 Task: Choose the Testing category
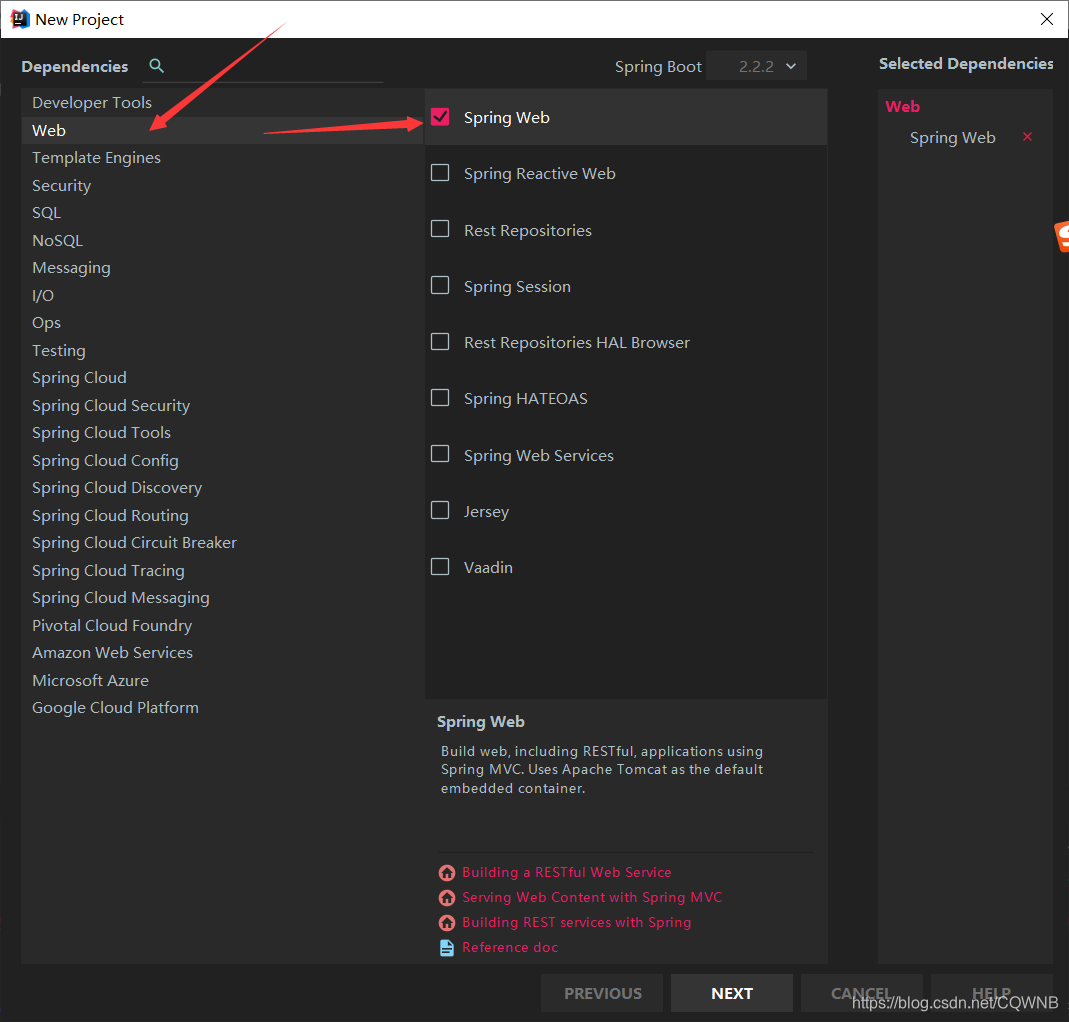point(222,350)
